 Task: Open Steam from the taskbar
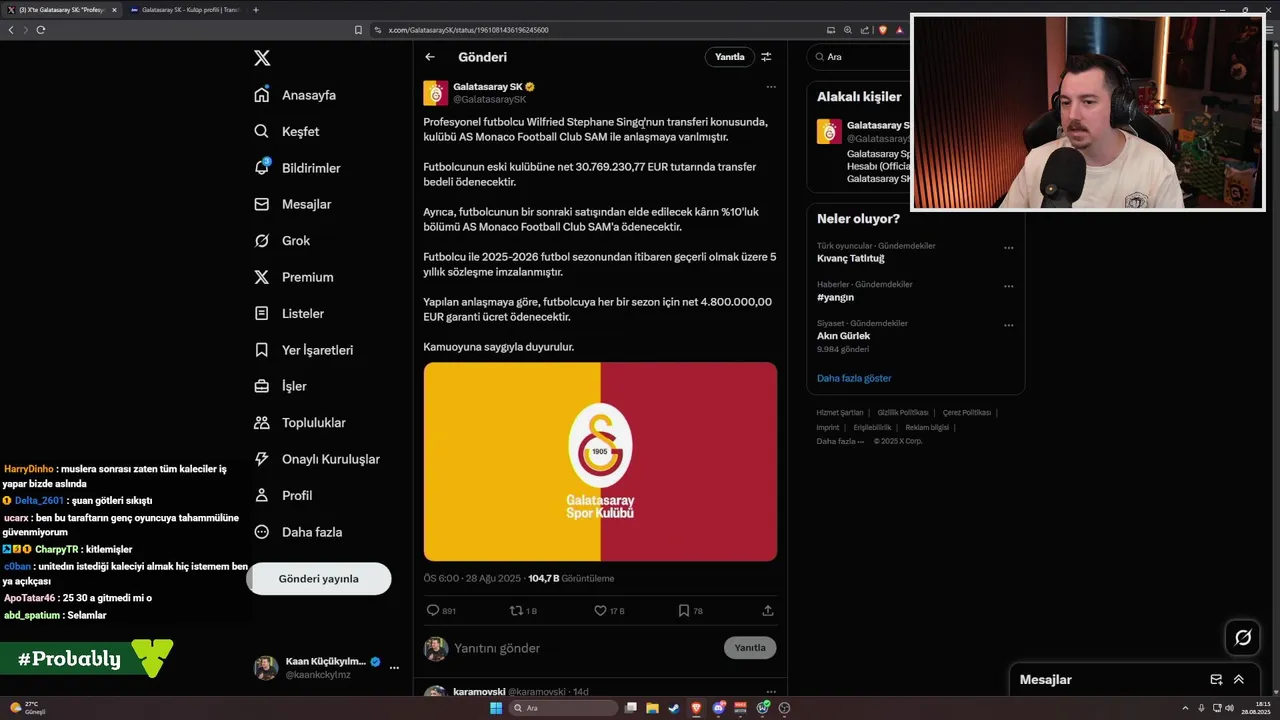(674, 708)
